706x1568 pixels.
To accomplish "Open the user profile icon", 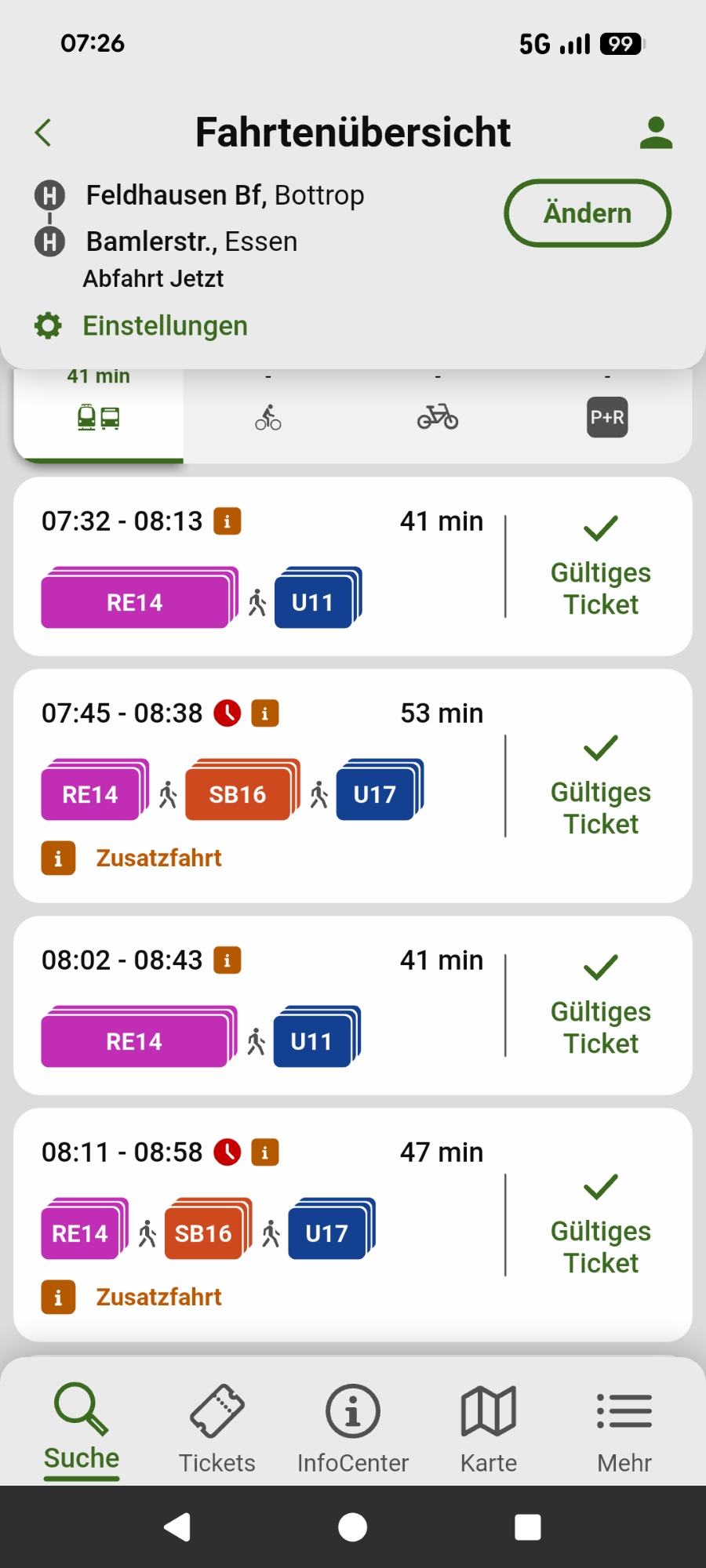I will [x=656, y=132].
